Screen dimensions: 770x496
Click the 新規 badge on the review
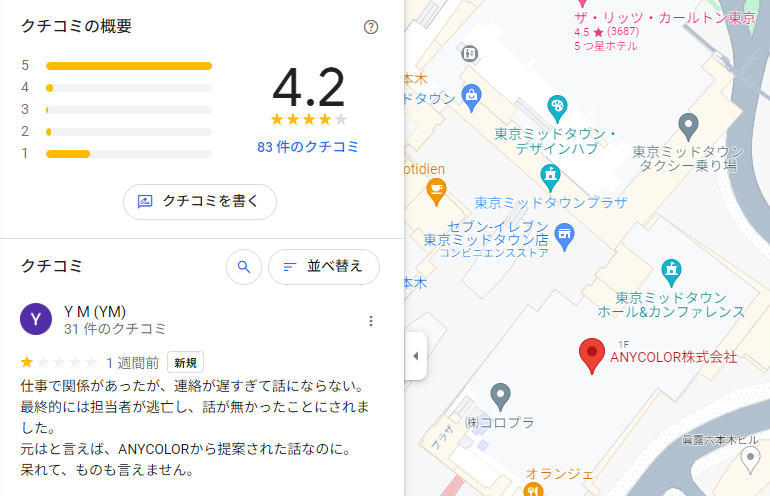pos(185,363)
